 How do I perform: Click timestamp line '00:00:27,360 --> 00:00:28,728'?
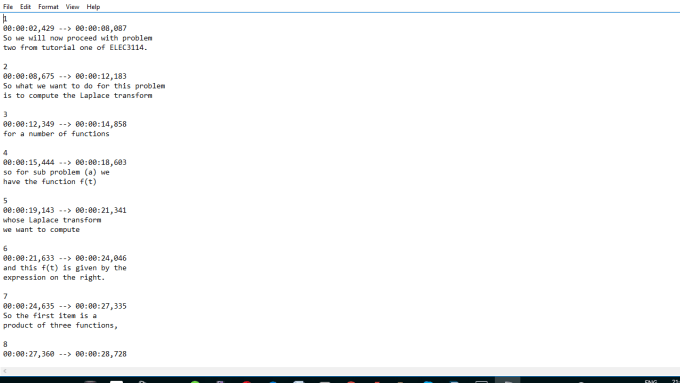tap(65, 354)
